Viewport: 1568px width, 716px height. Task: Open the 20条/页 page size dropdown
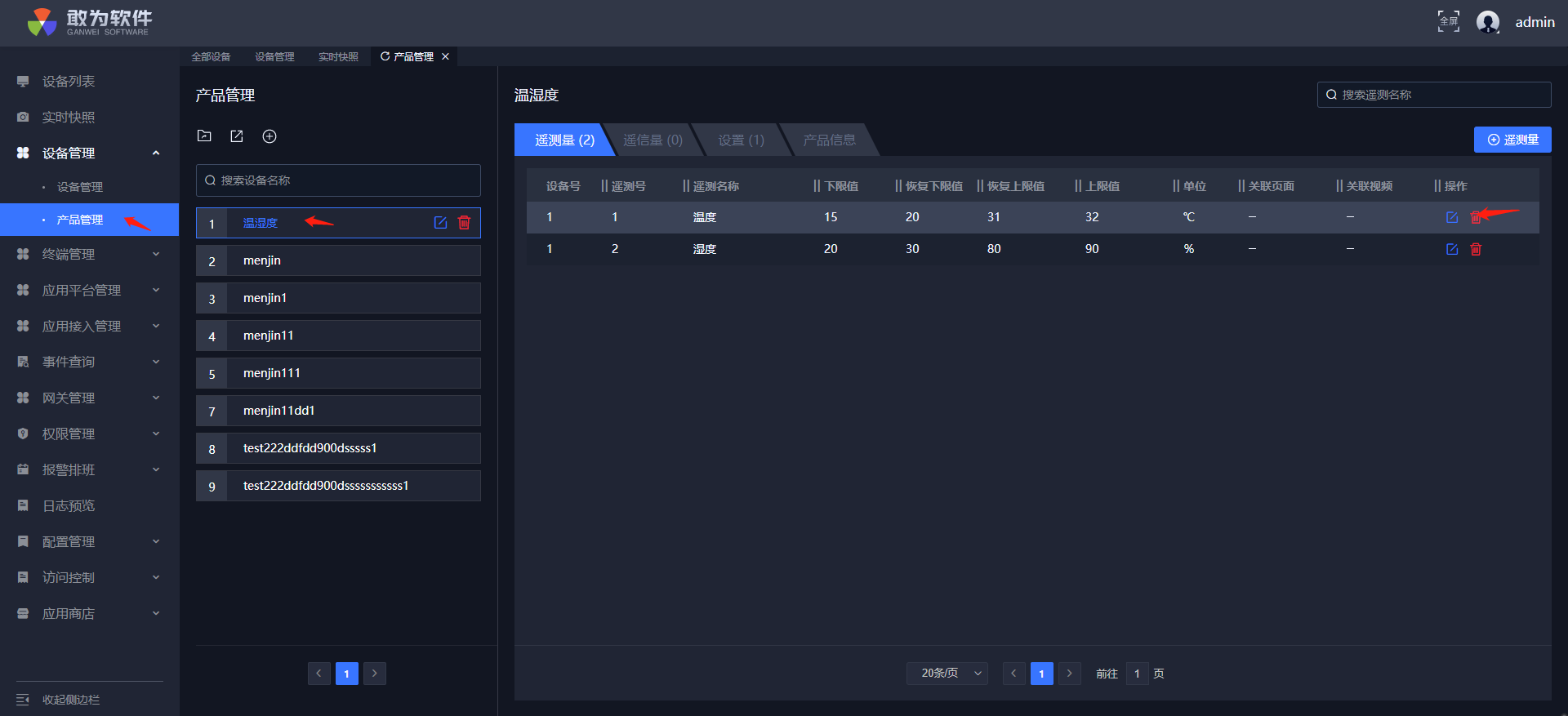[x=947, y=674]
